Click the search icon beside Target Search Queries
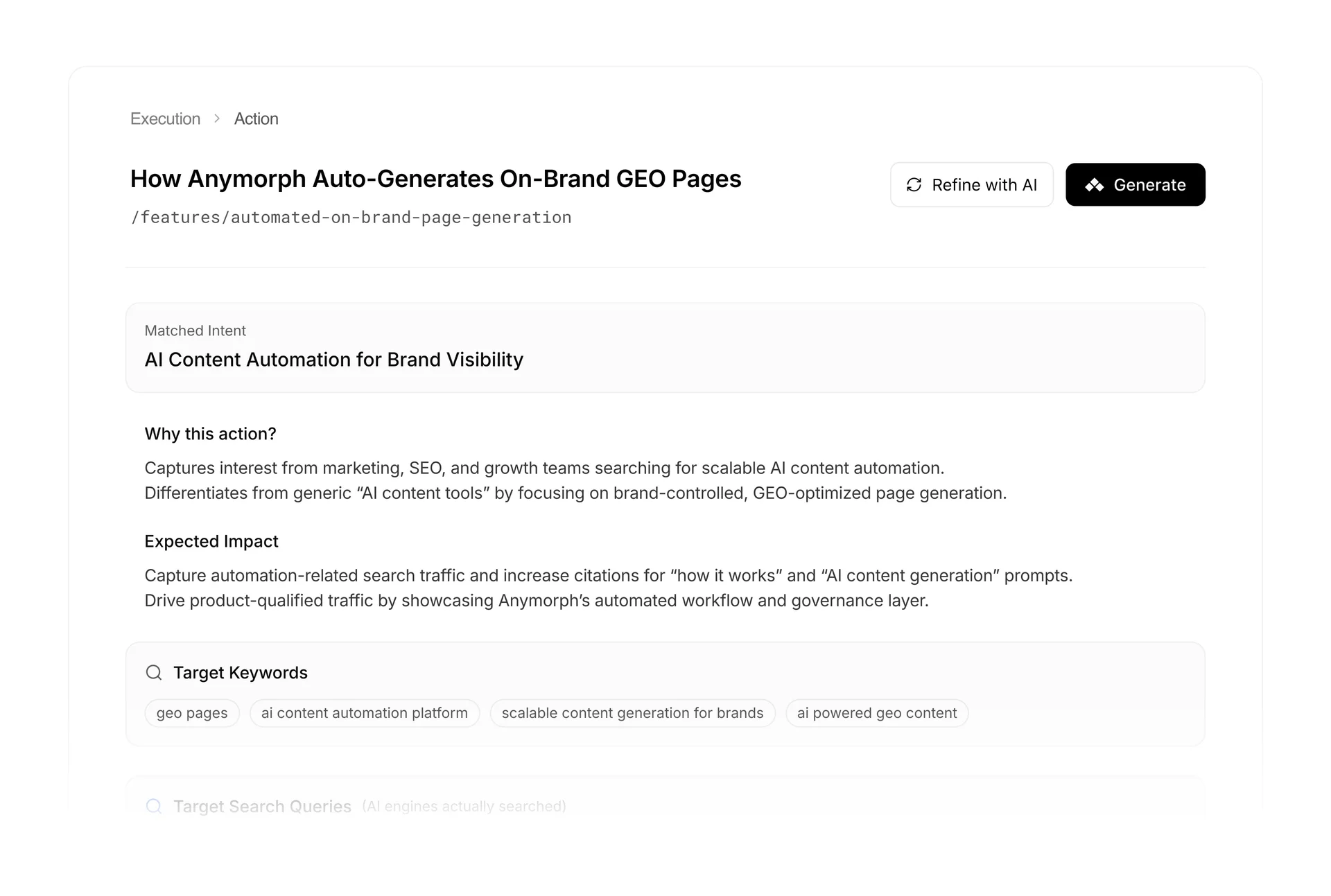 pyautogui.click(x=153, y=806)
